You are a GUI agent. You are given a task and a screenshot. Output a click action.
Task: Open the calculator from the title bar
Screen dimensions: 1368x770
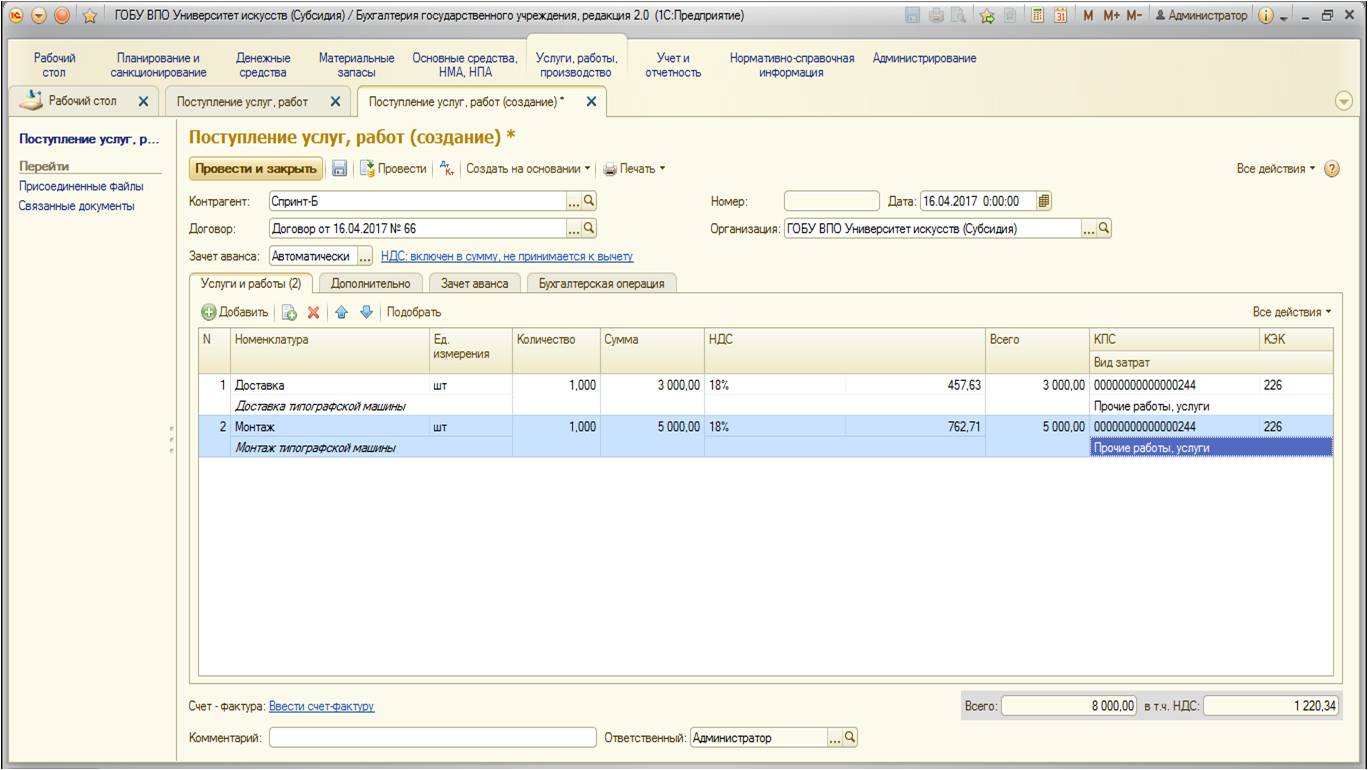coord(1038,16)
